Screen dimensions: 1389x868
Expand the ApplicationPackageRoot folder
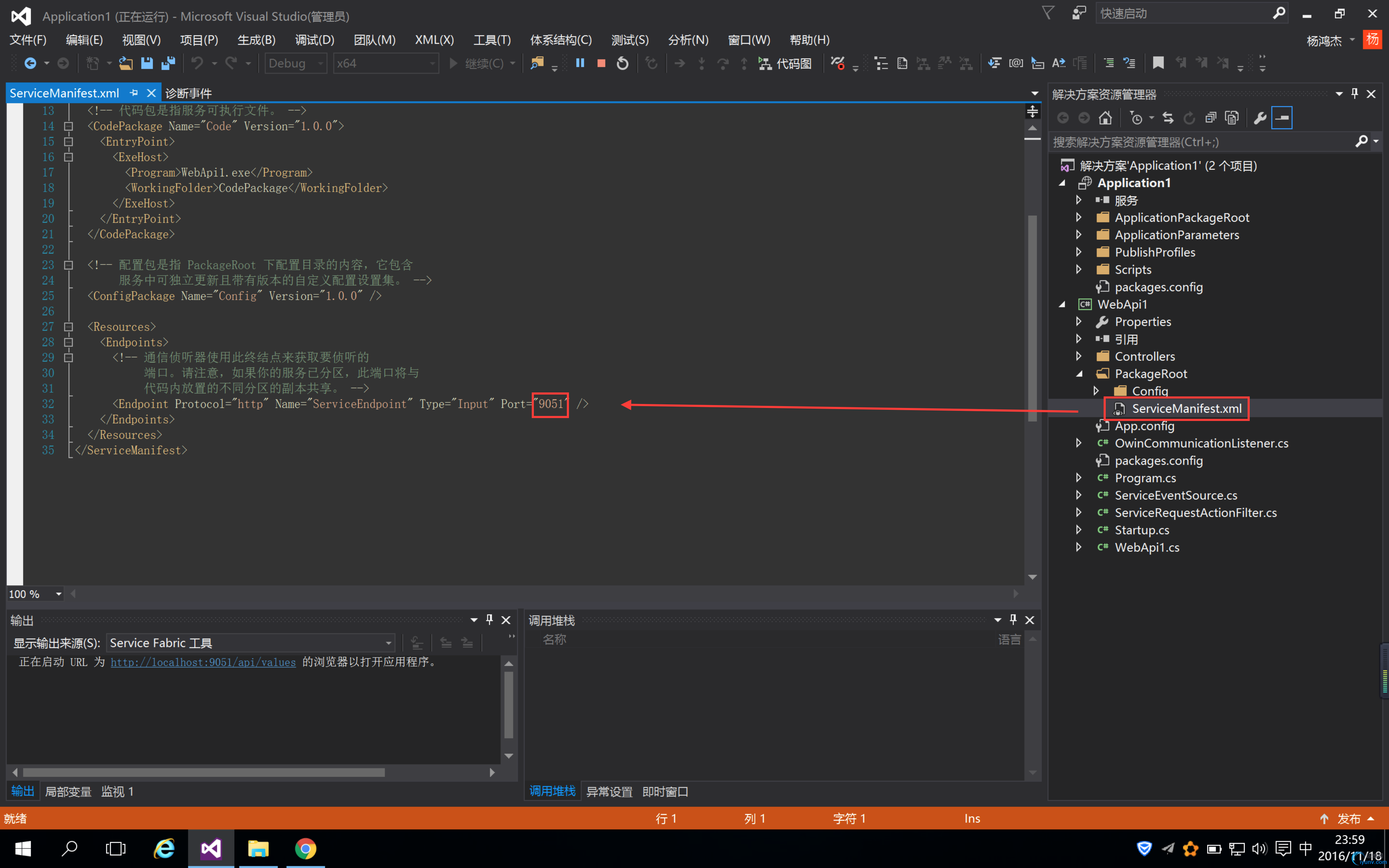1079,218
